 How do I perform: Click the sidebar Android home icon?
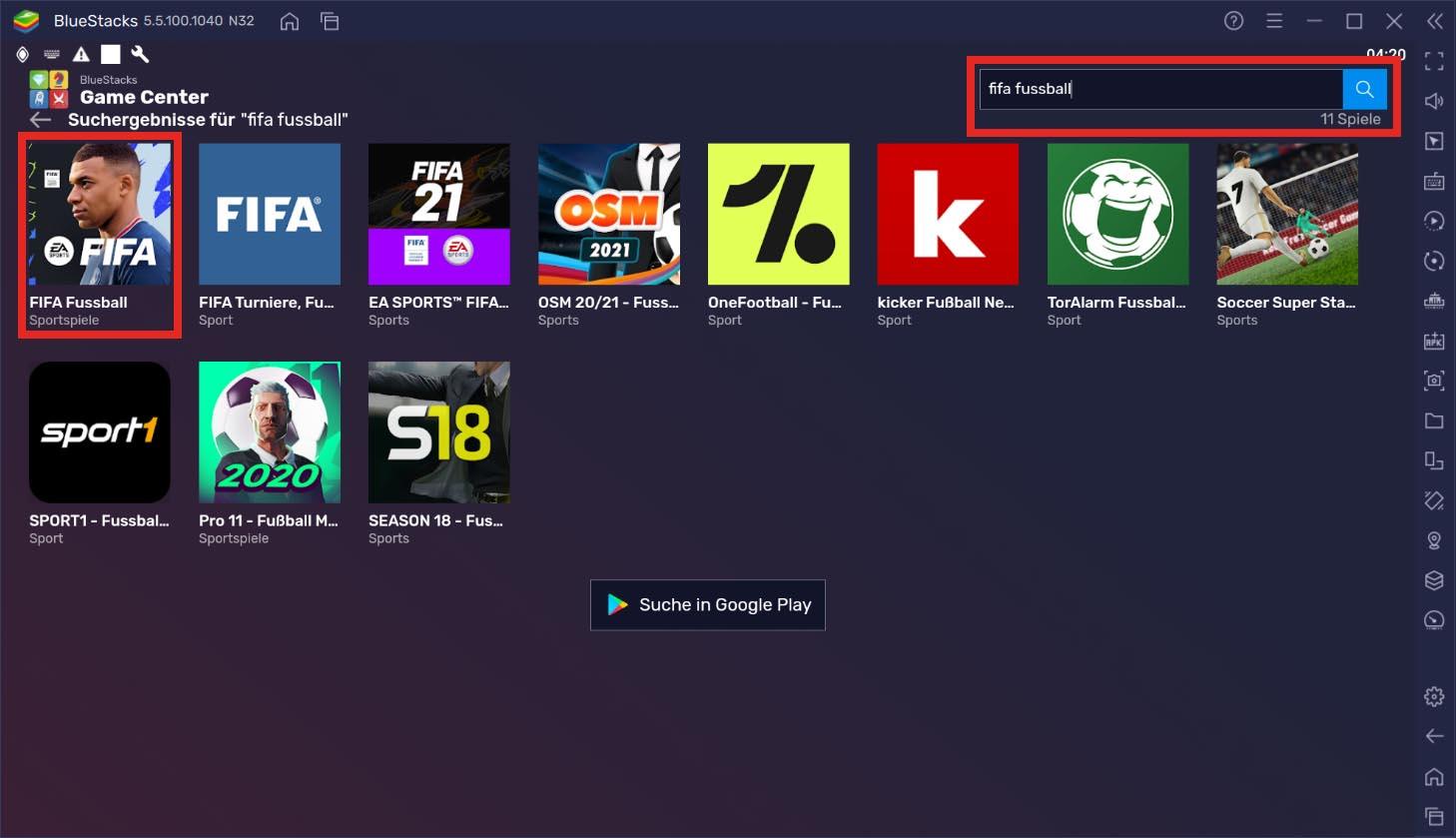coord(1434,776)
